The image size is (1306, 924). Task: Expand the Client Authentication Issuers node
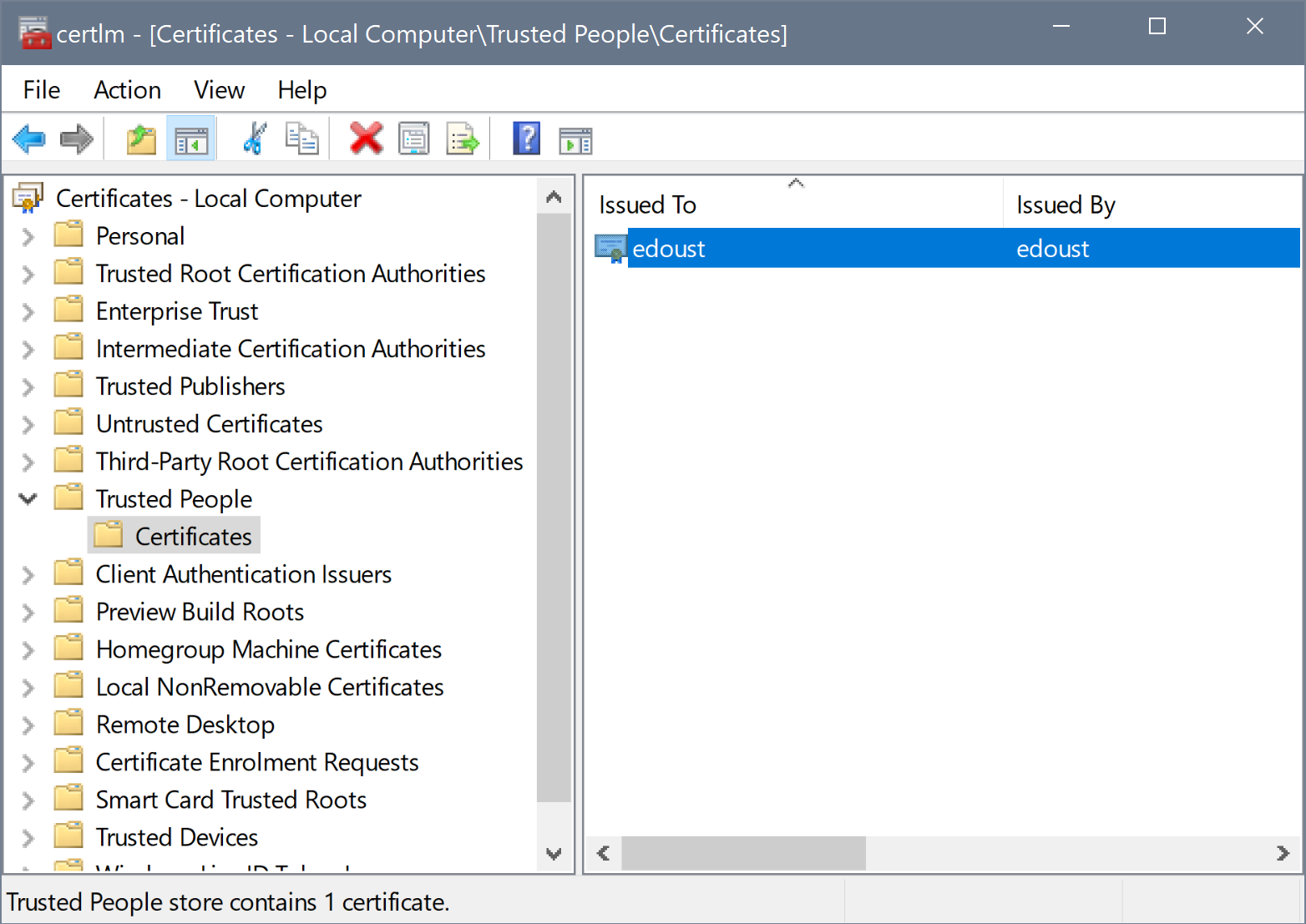[x=28, y=575]
